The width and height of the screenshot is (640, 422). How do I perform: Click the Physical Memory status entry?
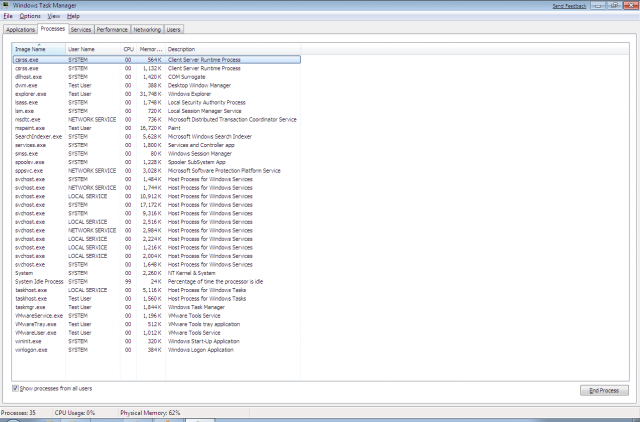click(150, 413)
